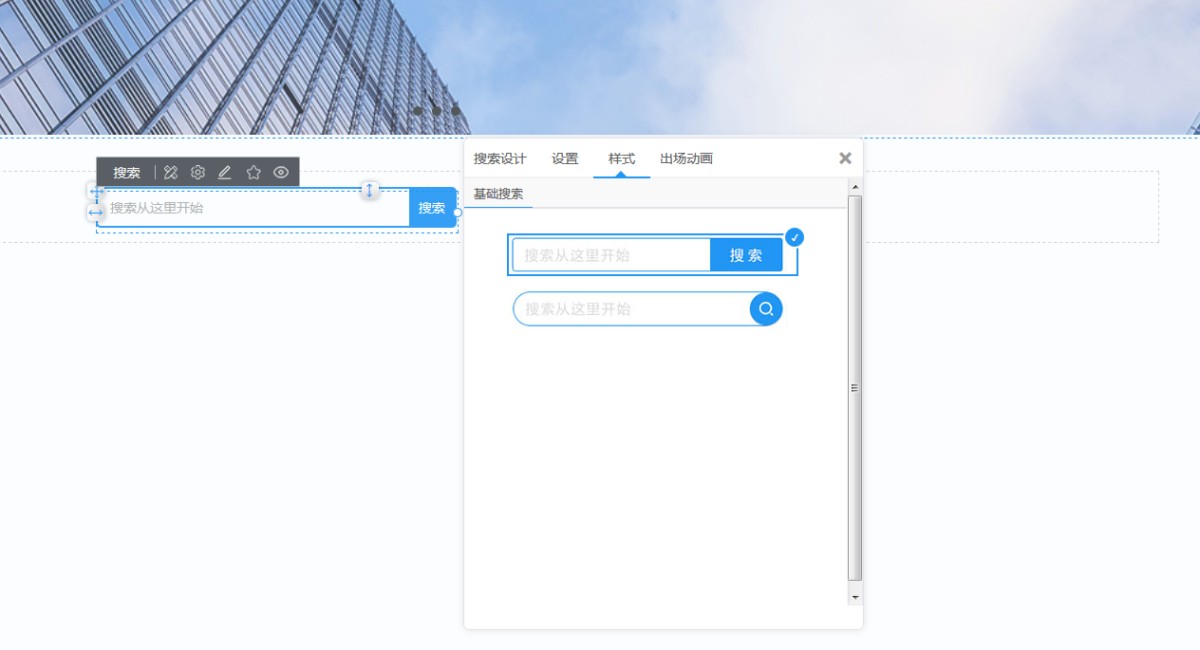Click the magnifier icon in rounded search style
Screen dimensions: 1200x650
766,309
